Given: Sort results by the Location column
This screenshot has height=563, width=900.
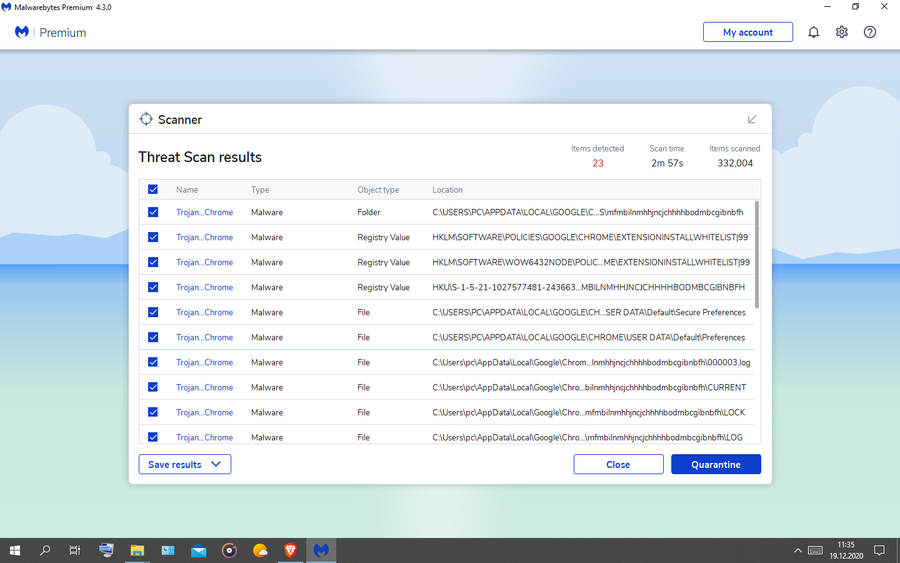Looking at the screenshot, I should (x=447, y=189).
